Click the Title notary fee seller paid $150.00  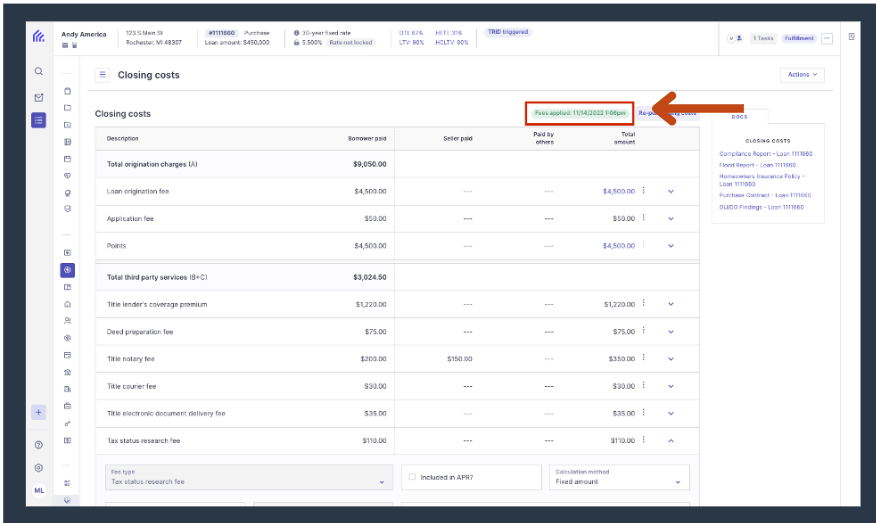(459, 359)
